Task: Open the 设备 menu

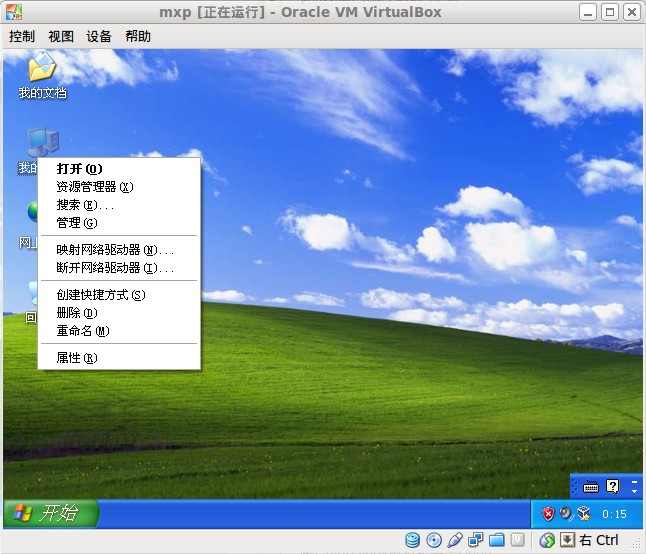Action: point(99,36)
